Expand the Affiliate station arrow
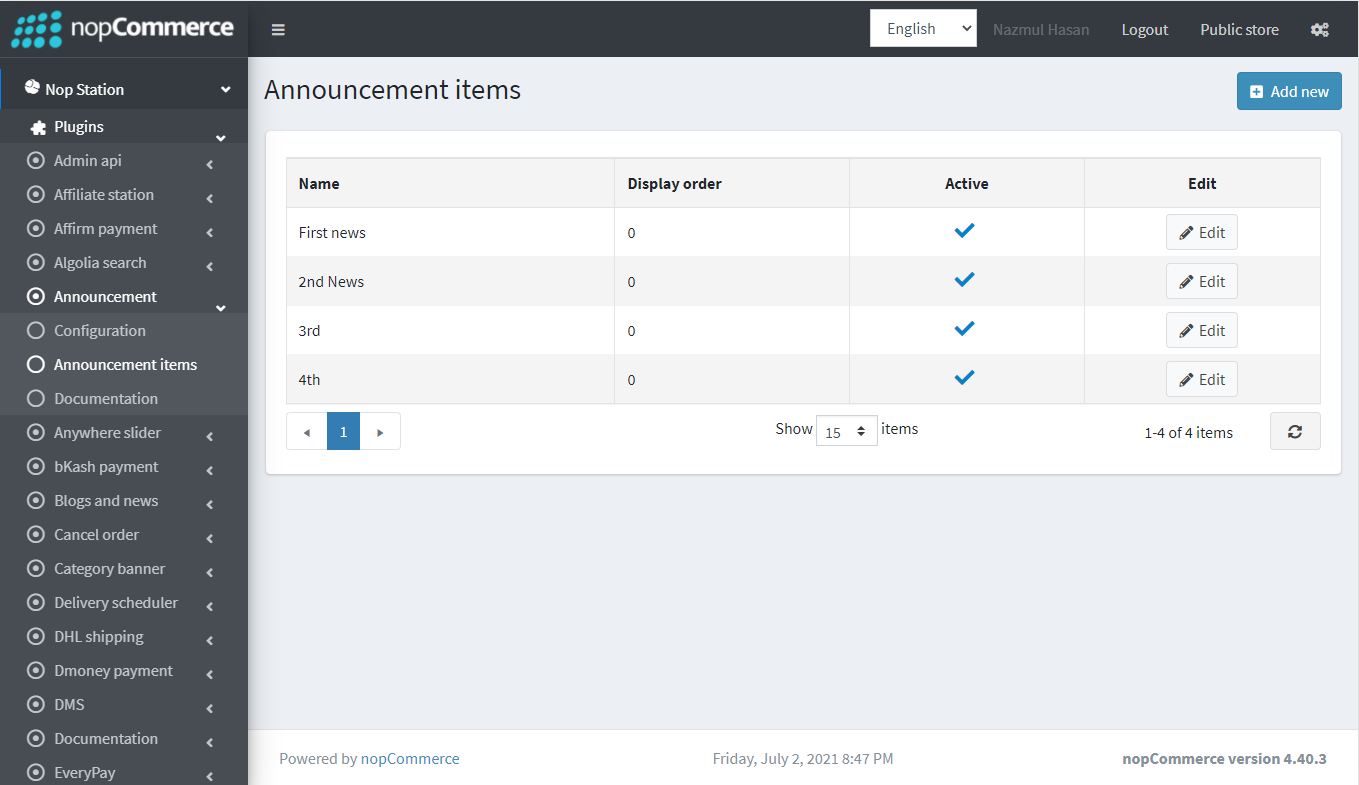1359x785 pixels. coord(210,199)
